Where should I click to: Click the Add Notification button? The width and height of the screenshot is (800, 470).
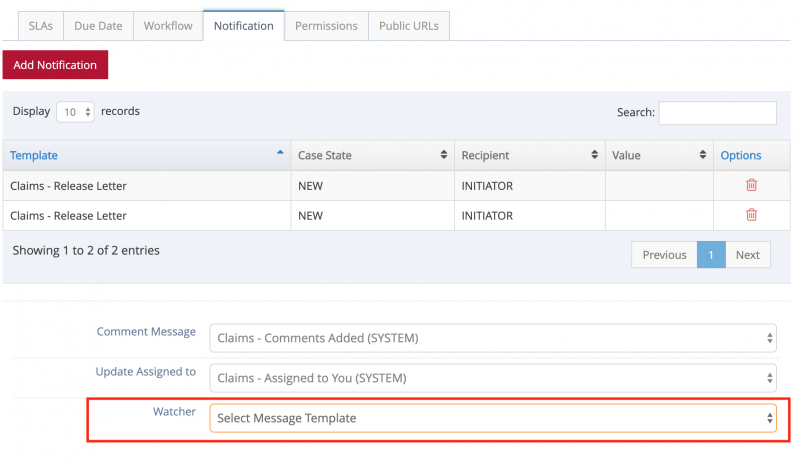pos(55,65)
